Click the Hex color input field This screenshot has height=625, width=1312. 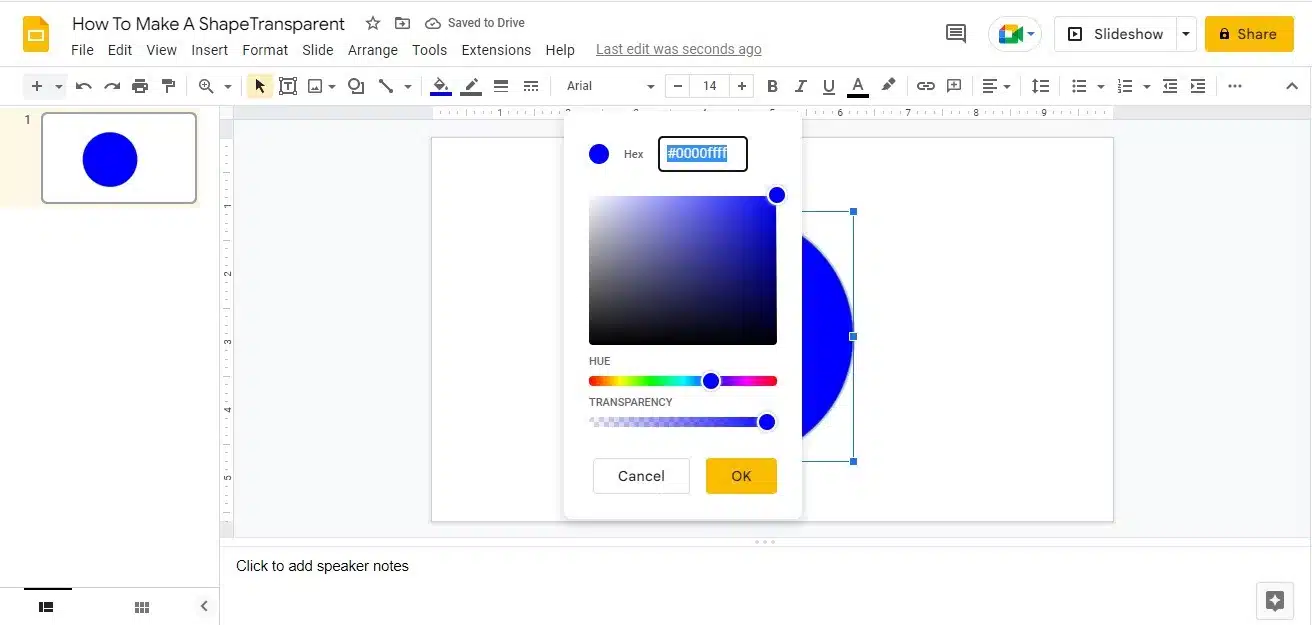tap(702, 154)
